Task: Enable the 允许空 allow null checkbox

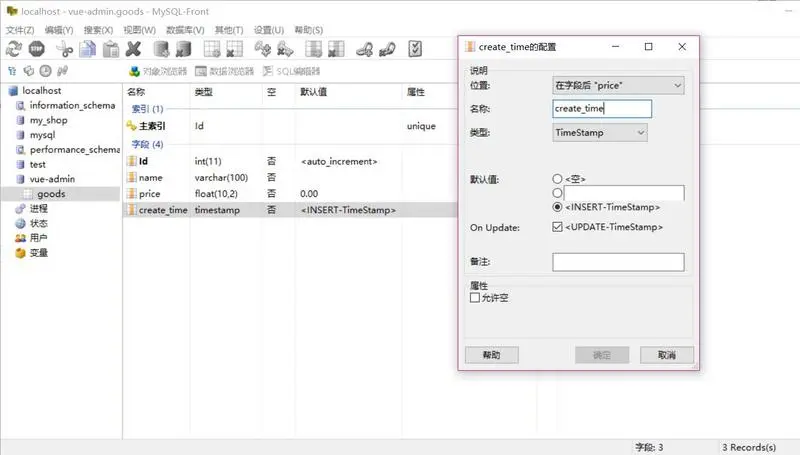Action: point(474,297)
